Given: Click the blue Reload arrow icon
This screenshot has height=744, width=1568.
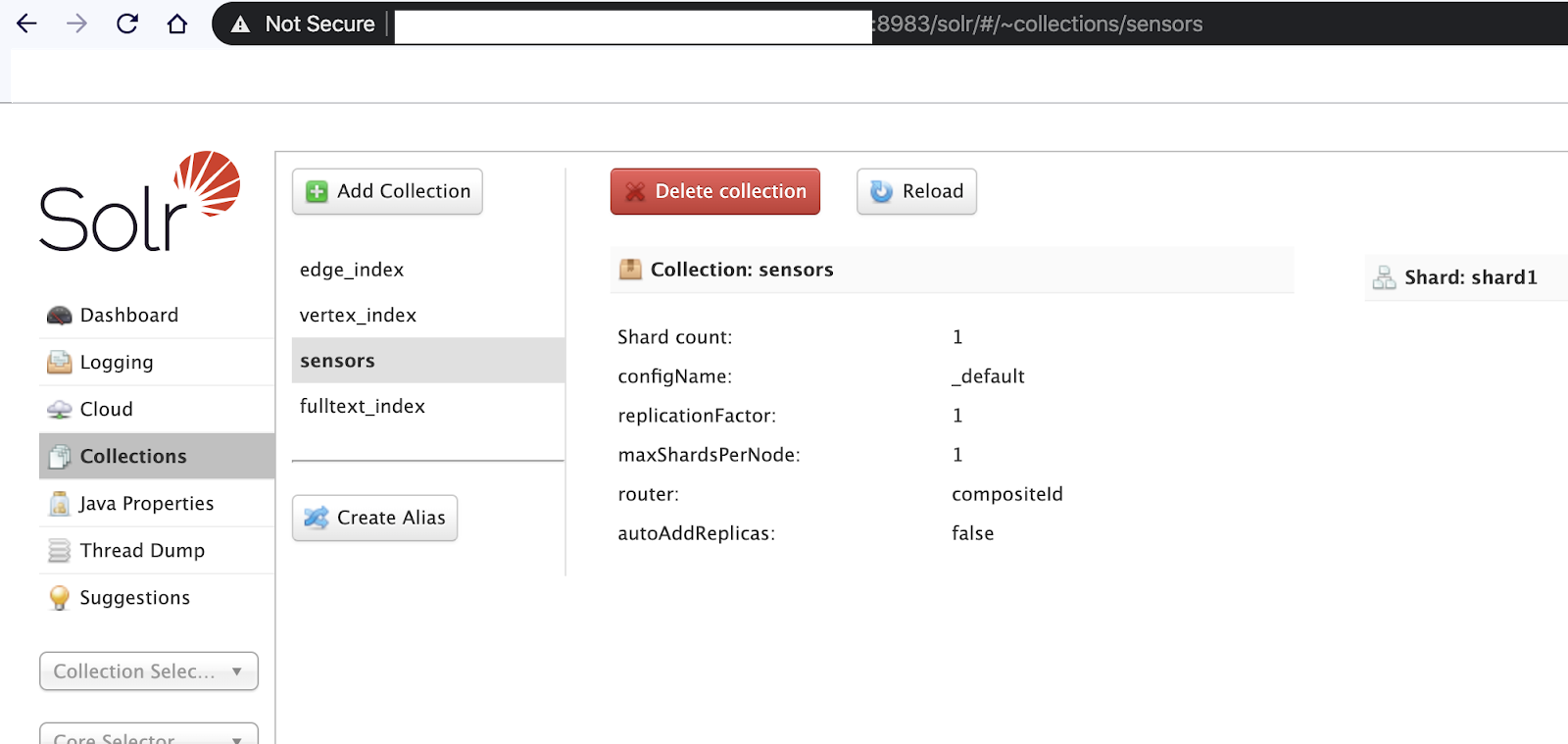Looking at the screenshot, I should pyautogui.click(x=882, y=192).
